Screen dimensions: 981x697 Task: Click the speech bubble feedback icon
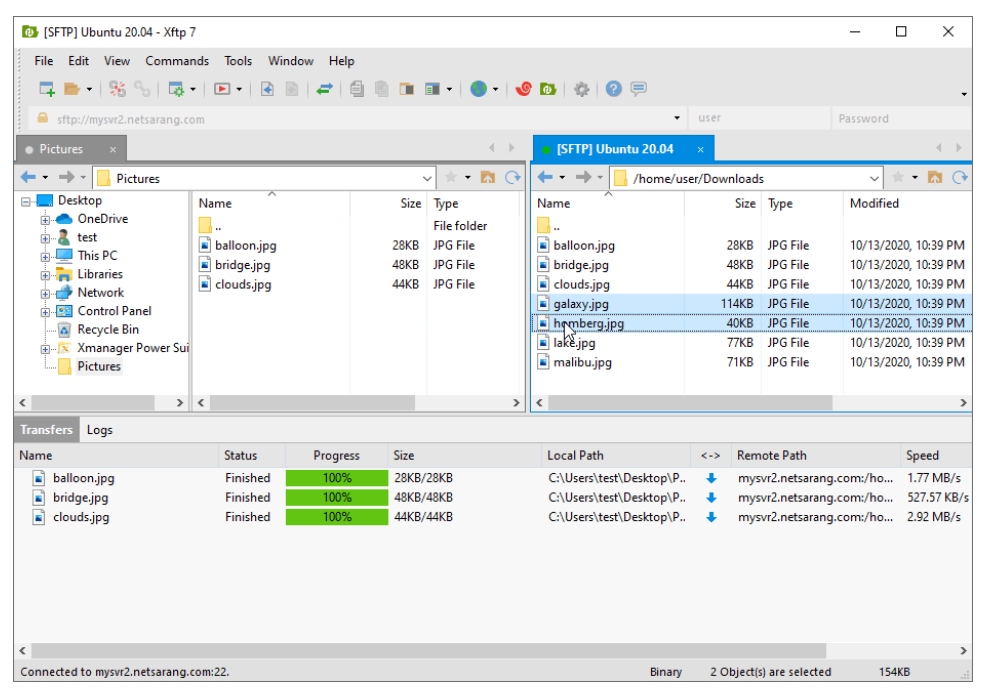click(639, 89)
